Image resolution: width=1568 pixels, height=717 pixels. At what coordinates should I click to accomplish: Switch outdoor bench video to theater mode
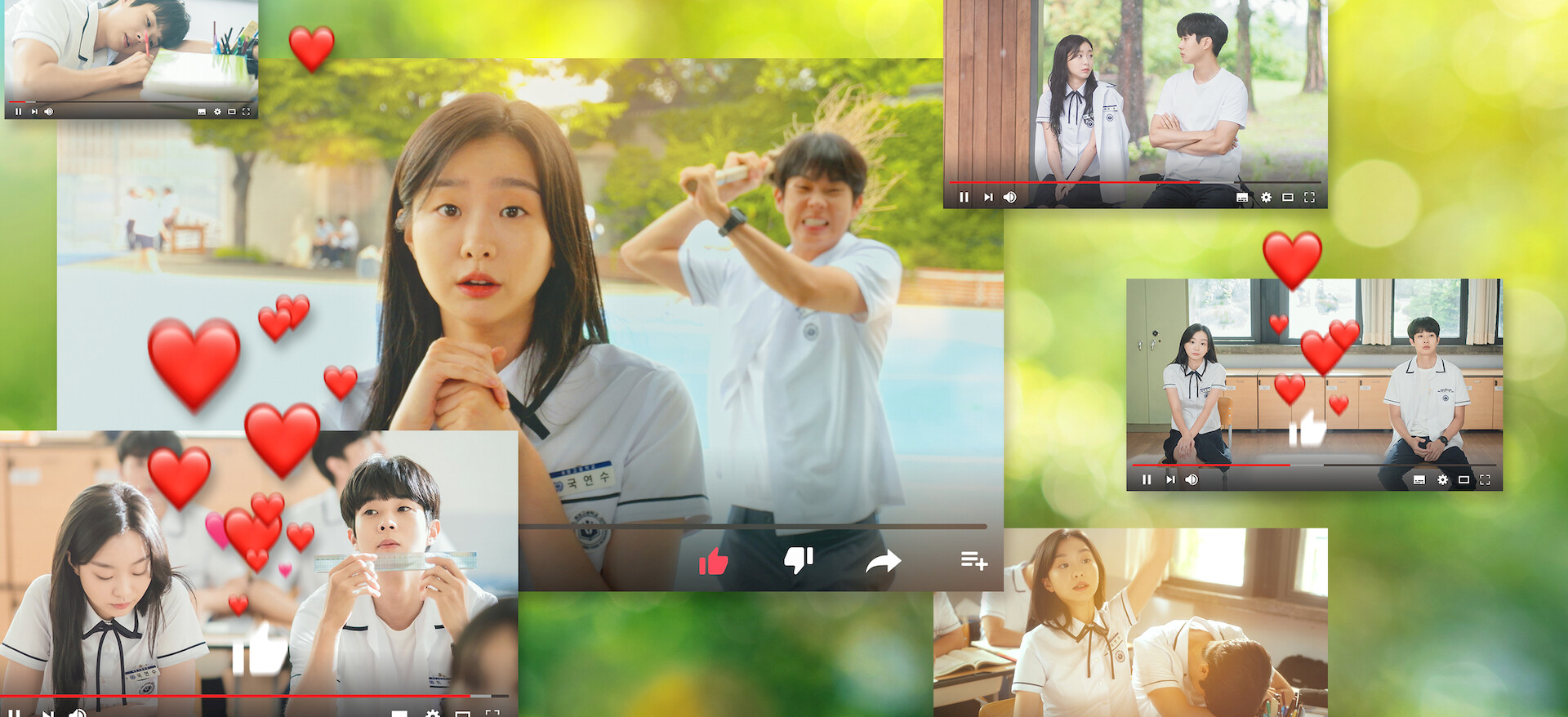click(1288, 198)
